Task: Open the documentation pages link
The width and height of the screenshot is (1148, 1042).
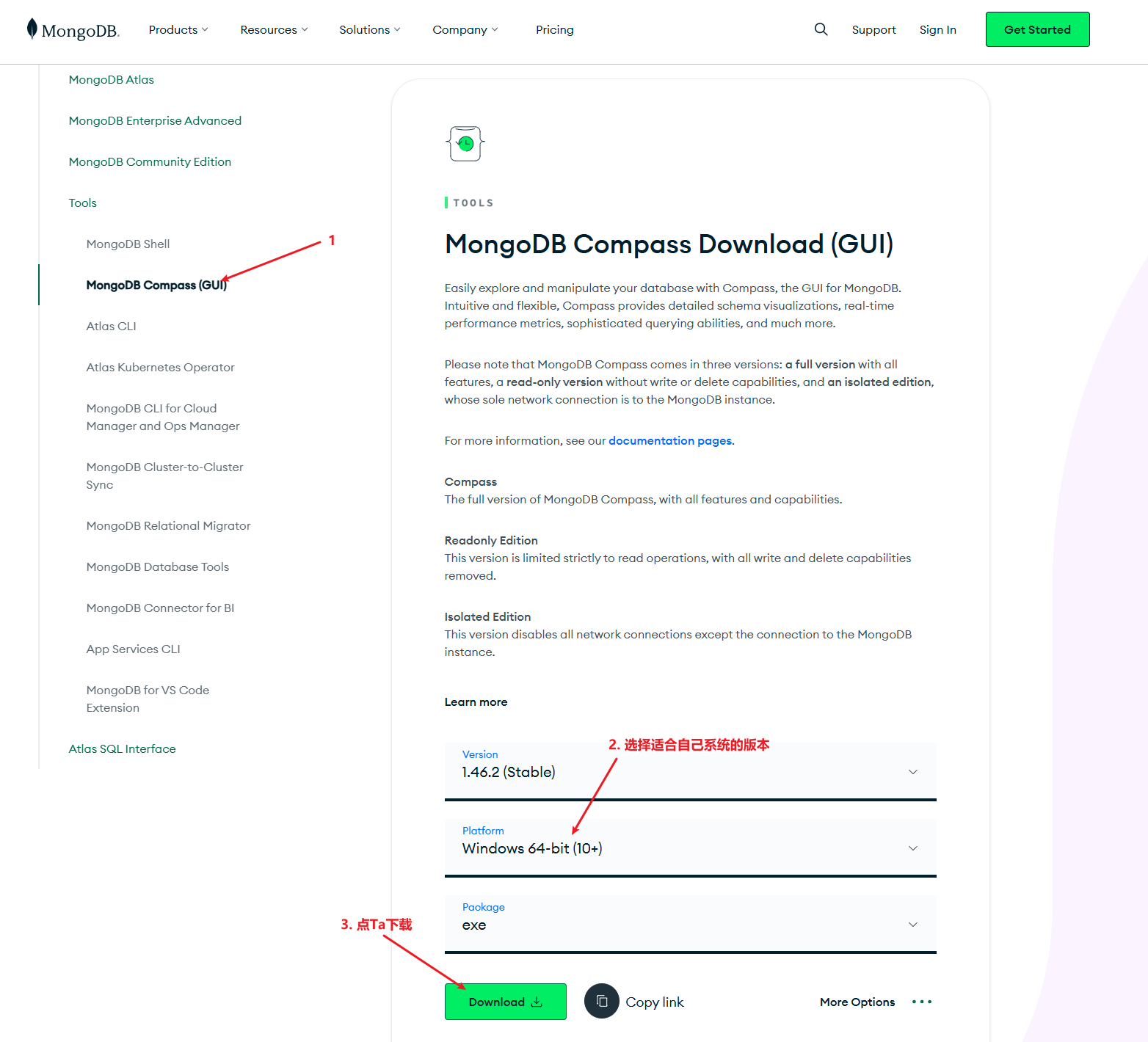Action: 670,440
